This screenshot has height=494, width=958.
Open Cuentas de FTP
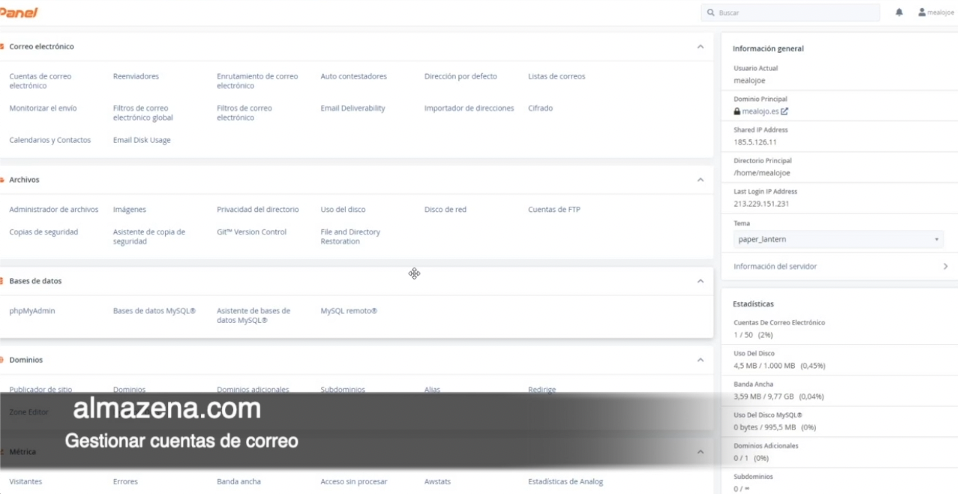pyautogui.click(x=554, y=210)
